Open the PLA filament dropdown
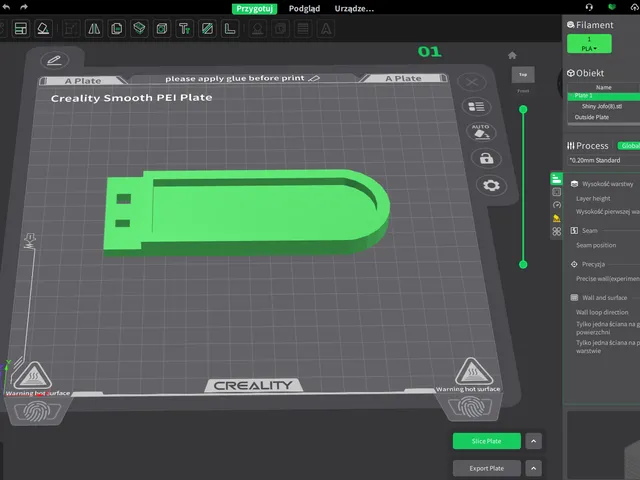The image size is (640, 480). [x=589, y=44]
